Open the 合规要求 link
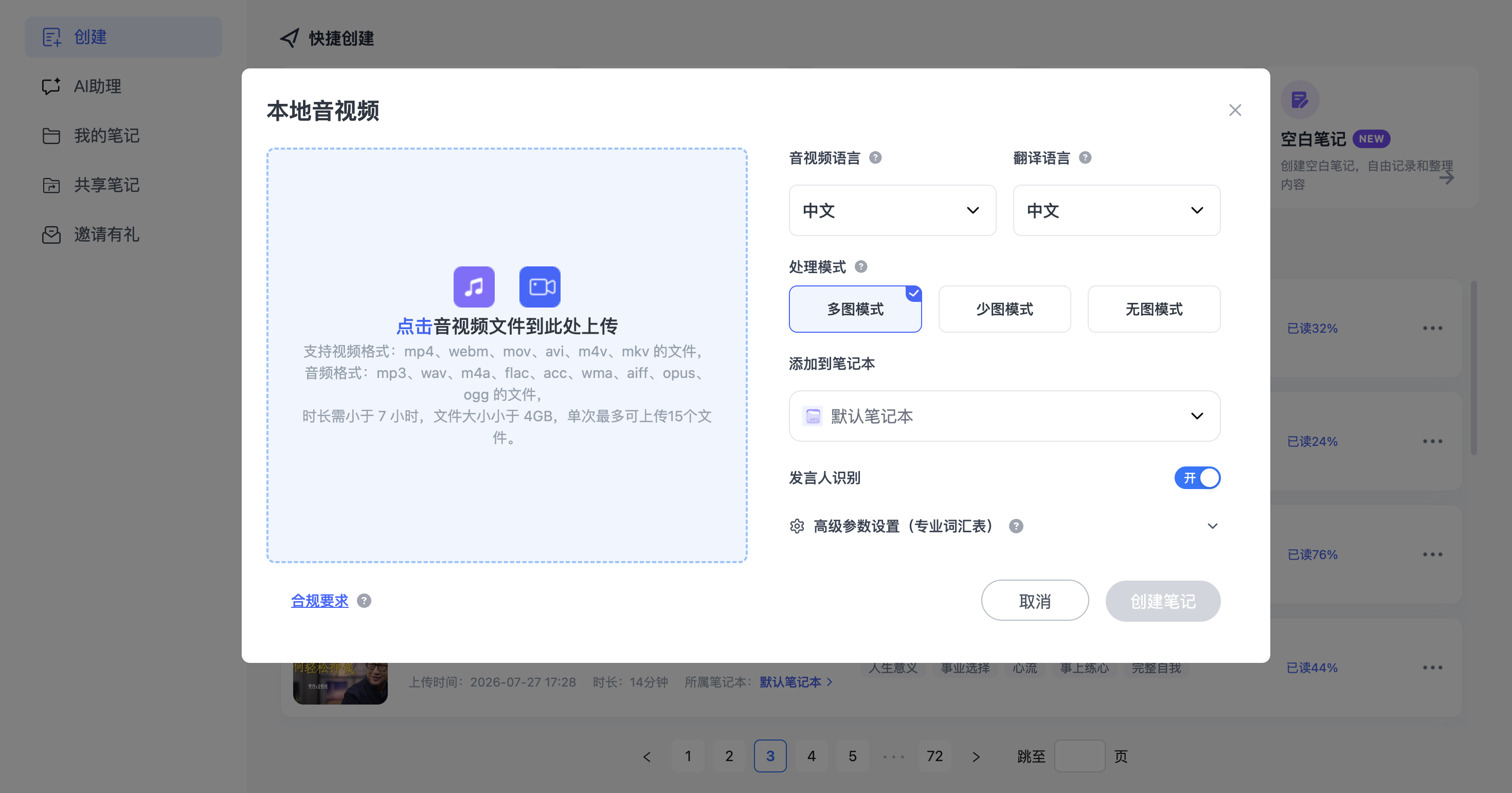The height and width of the screenshot is (793, 1512). point(320,601)
